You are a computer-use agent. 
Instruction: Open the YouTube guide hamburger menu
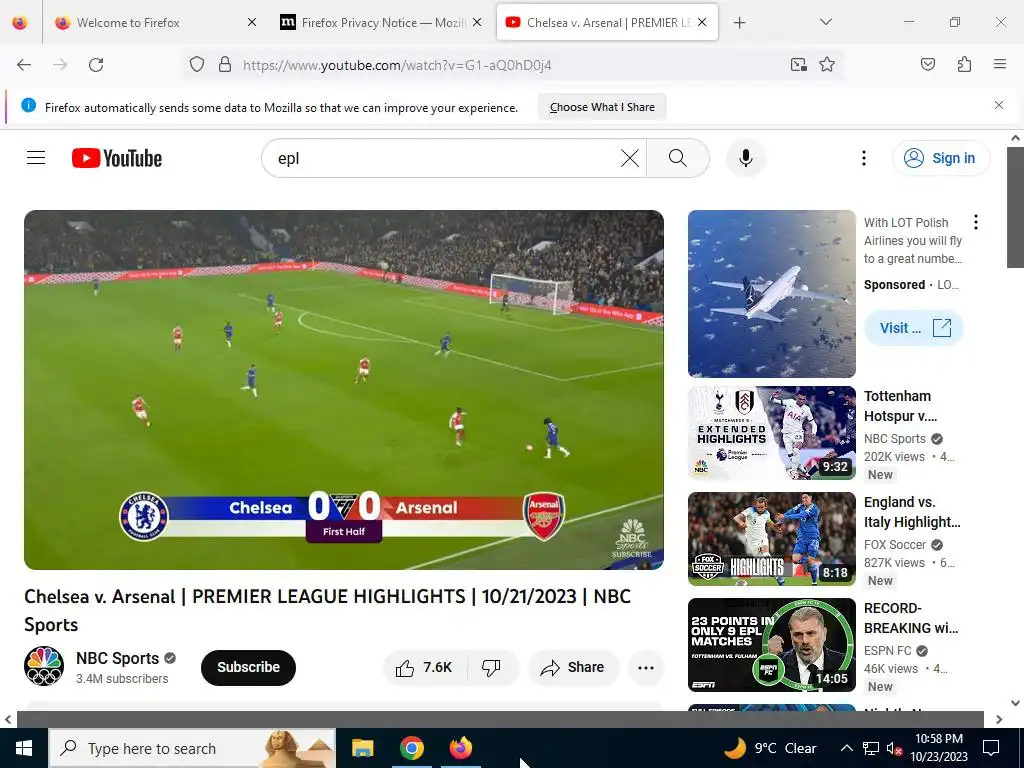36,158
